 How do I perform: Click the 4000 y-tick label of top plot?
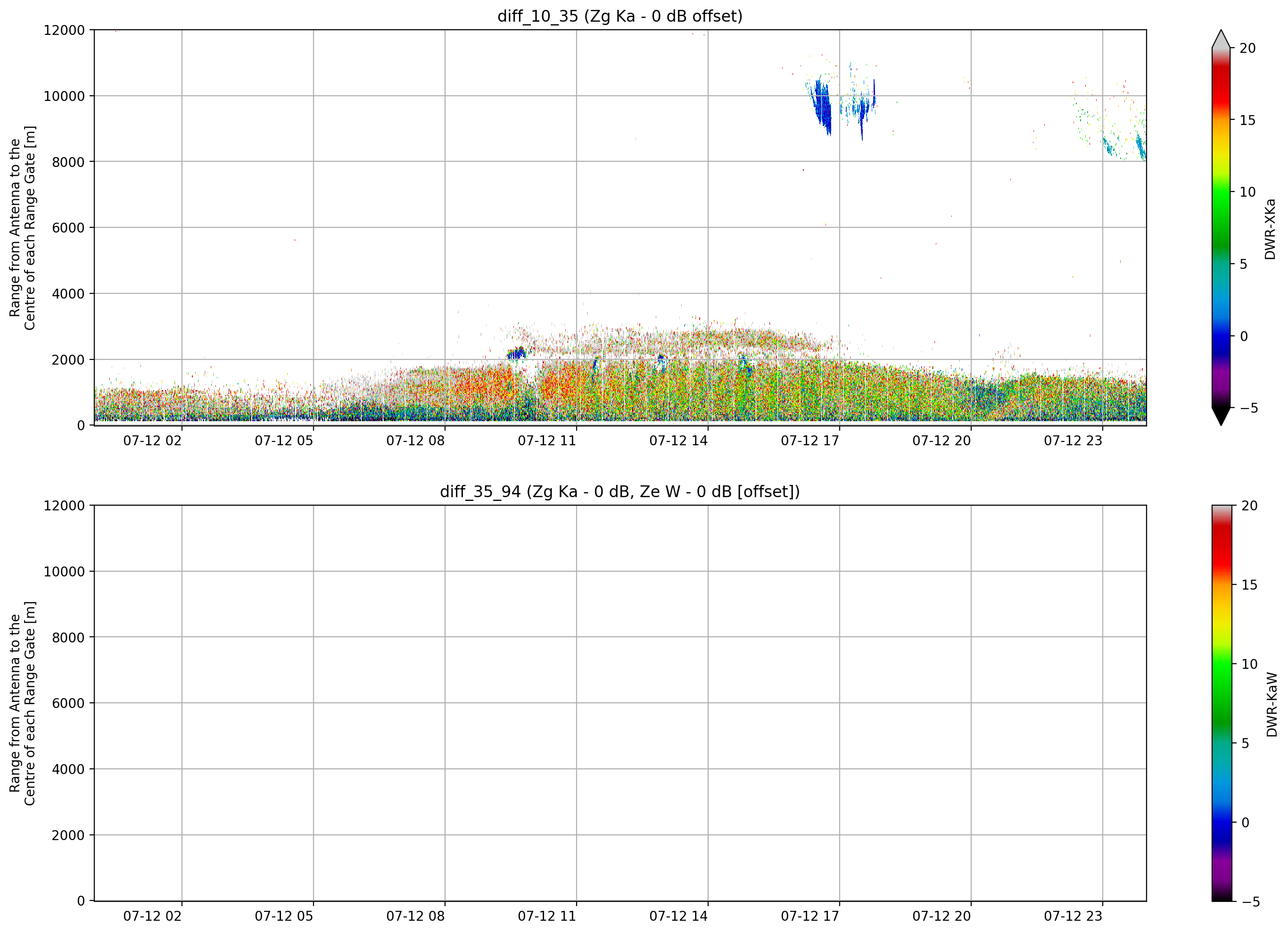(68, 294)
